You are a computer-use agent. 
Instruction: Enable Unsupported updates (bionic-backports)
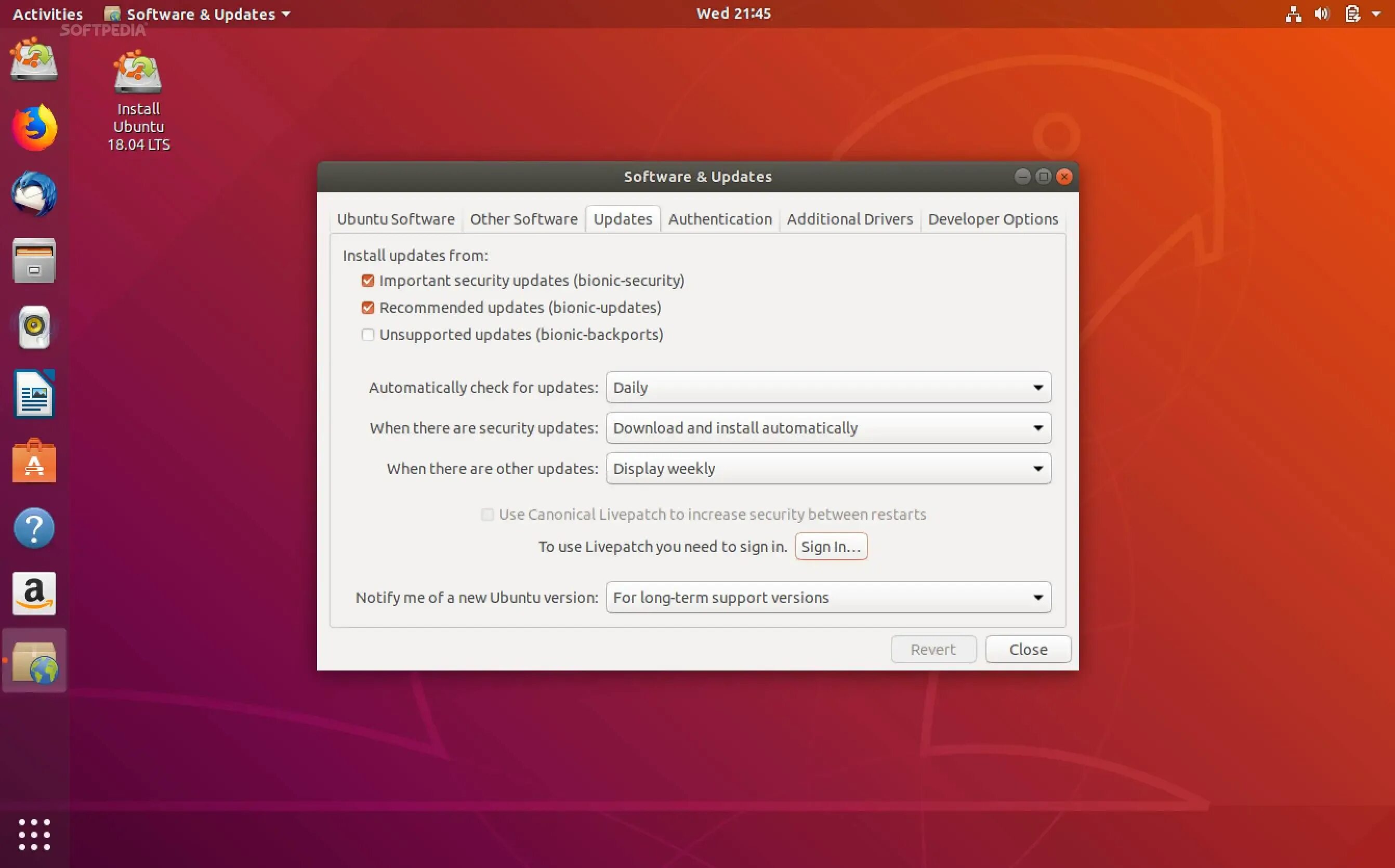(368, 335)
